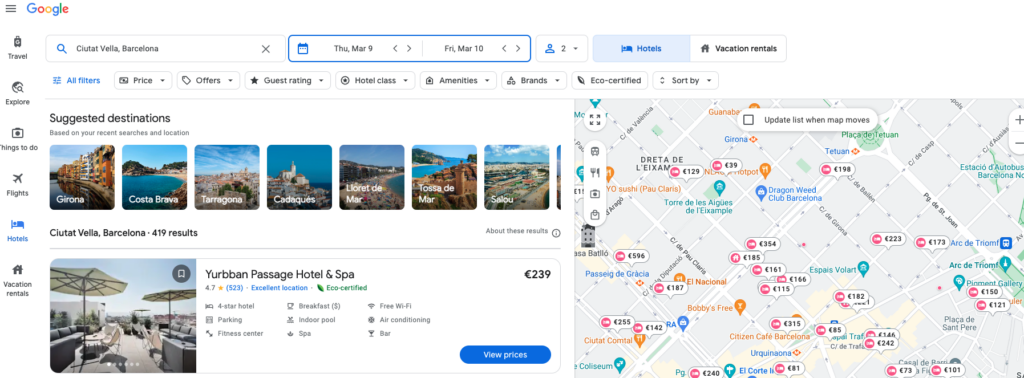Choose Costa Brava suggested destination
Screen dimensions: 1024x378
point(154,177)
